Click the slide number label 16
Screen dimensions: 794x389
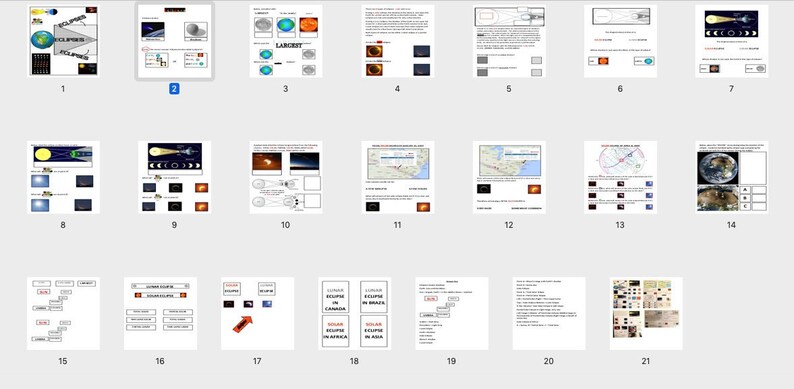[x=160, y=362]
